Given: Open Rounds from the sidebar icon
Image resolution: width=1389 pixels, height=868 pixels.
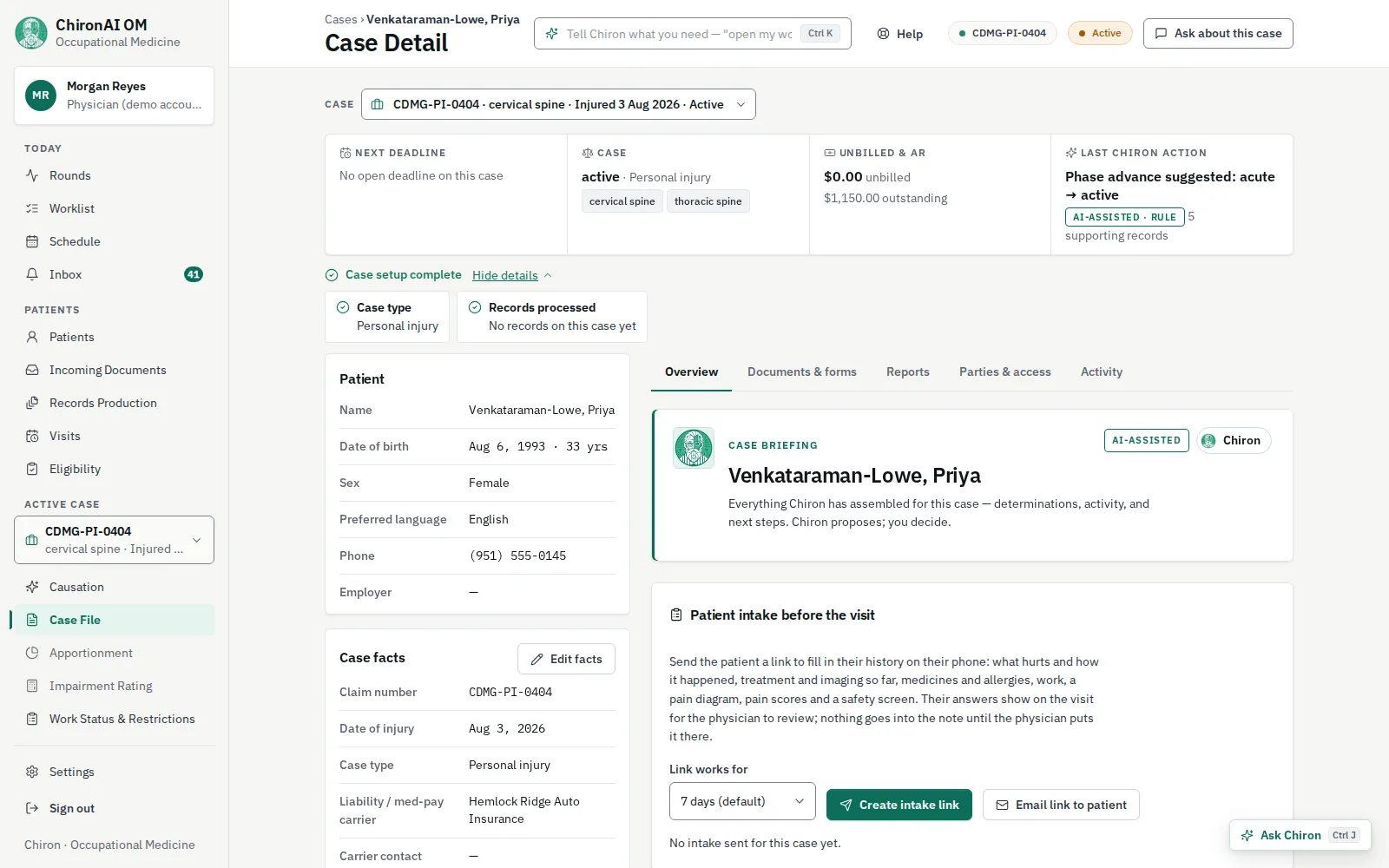Looking at the screenshot, I should pyautogui.click(x=32, y=175).
